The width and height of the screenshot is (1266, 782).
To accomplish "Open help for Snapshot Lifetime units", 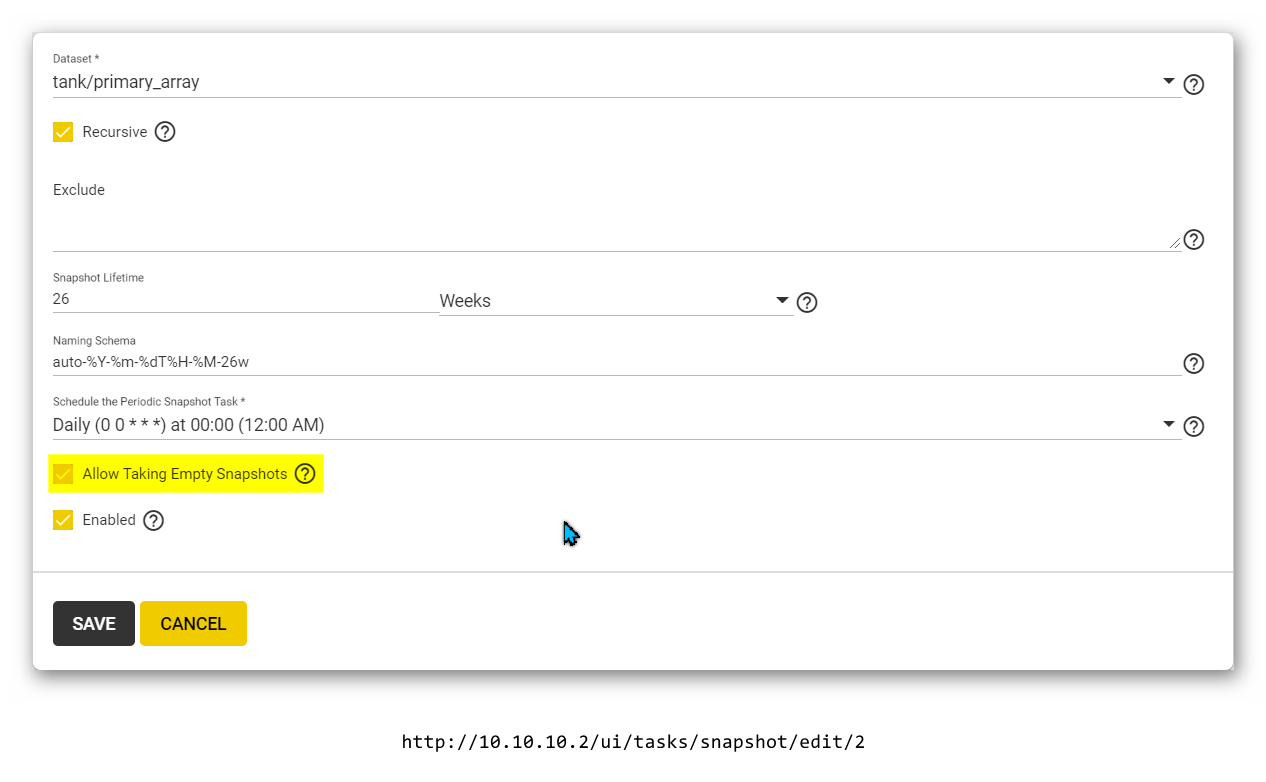I will 807,302.
